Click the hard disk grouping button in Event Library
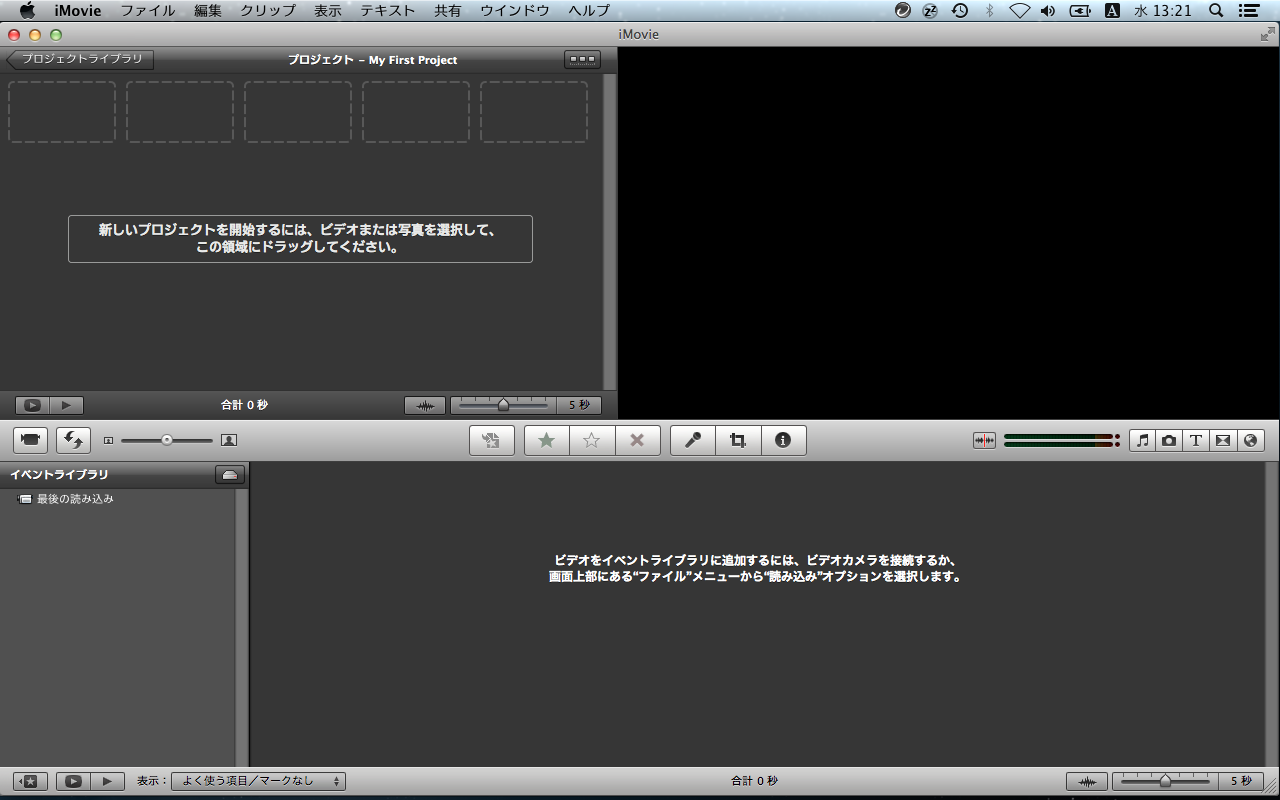The width and height of the screenshot is (1280, 800). pos(230,475)
